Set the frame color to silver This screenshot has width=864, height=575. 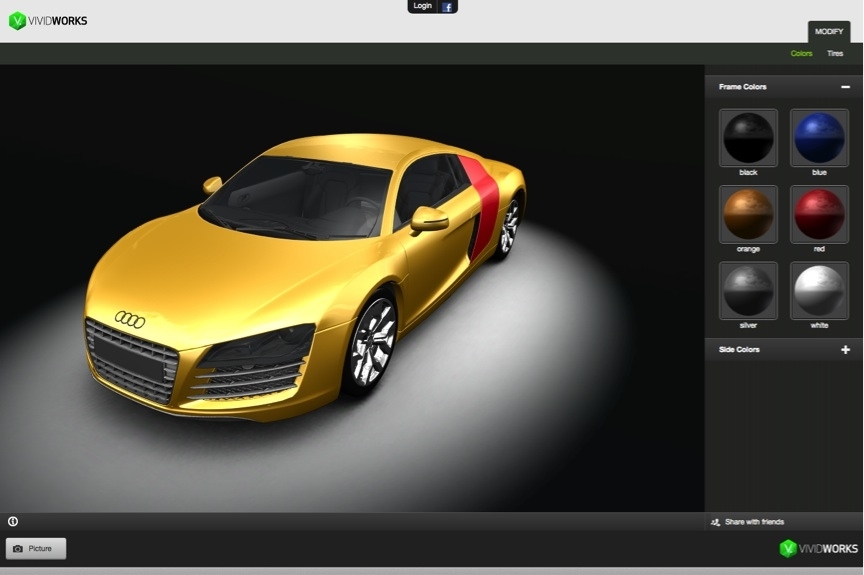click(748, 290)
